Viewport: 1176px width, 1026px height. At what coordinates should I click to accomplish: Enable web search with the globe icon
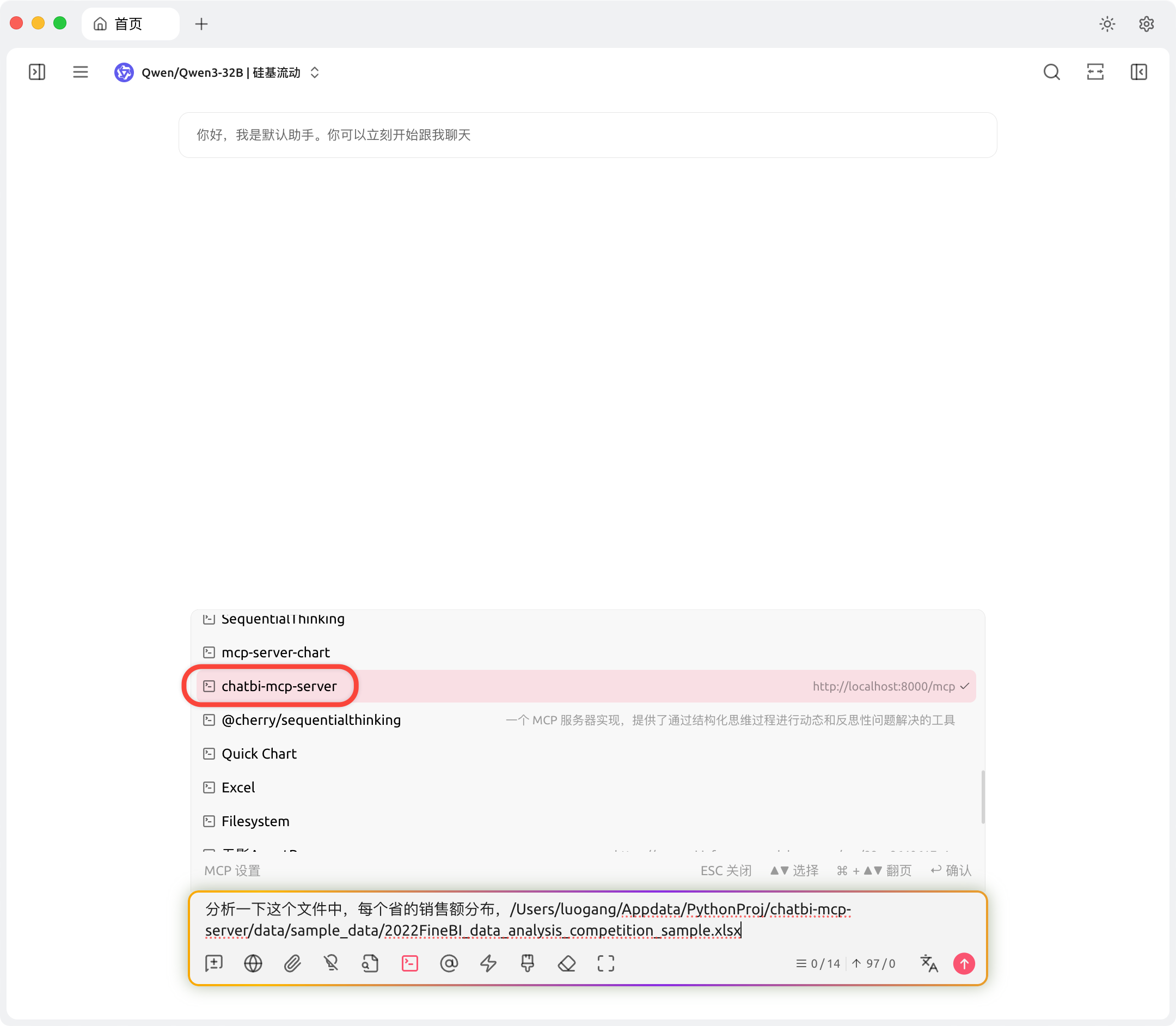tap(253, 963)
